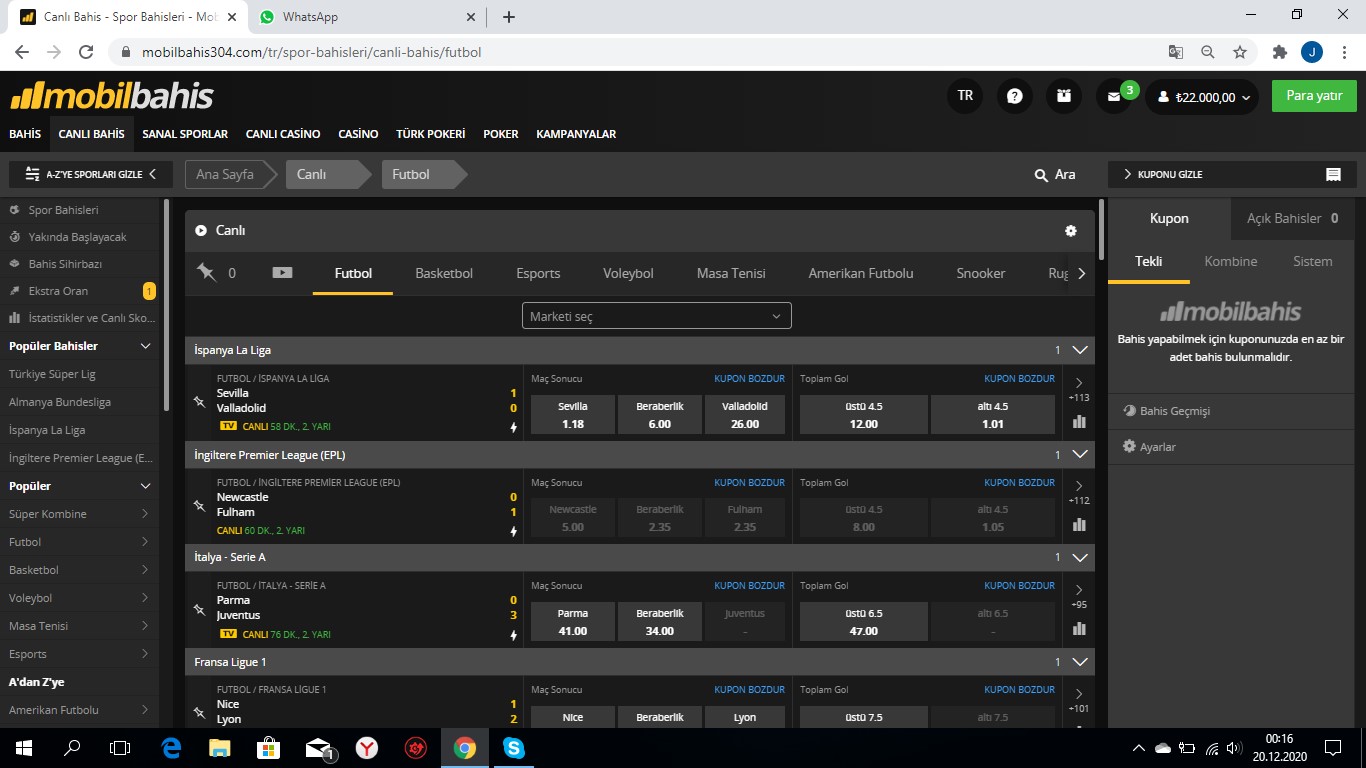The image size is (1366, 768).
Task: Bet on Sevilla to win at 1.18
Action: coord(573,415)
